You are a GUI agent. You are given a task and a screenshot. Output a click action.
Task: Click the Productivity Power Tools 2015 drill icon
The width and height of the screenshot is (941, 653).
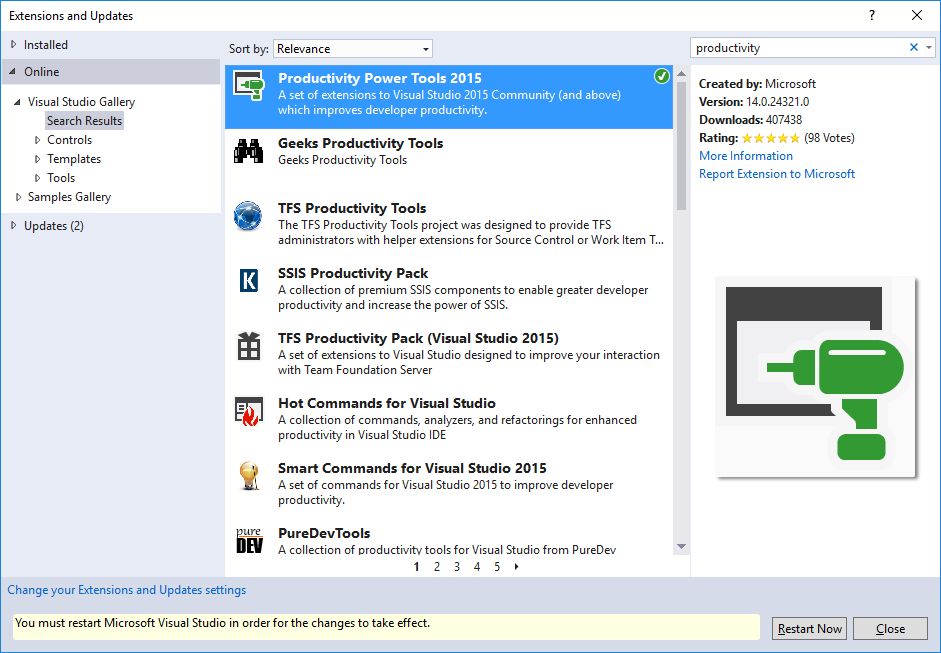click(249, 85)
